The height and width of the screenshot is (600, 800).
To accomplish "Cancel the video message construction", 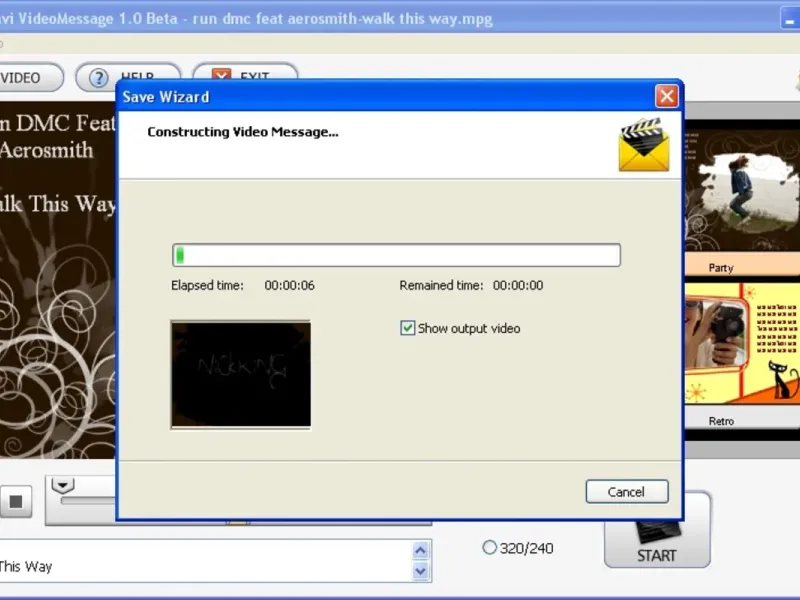I will coord(627,491).
